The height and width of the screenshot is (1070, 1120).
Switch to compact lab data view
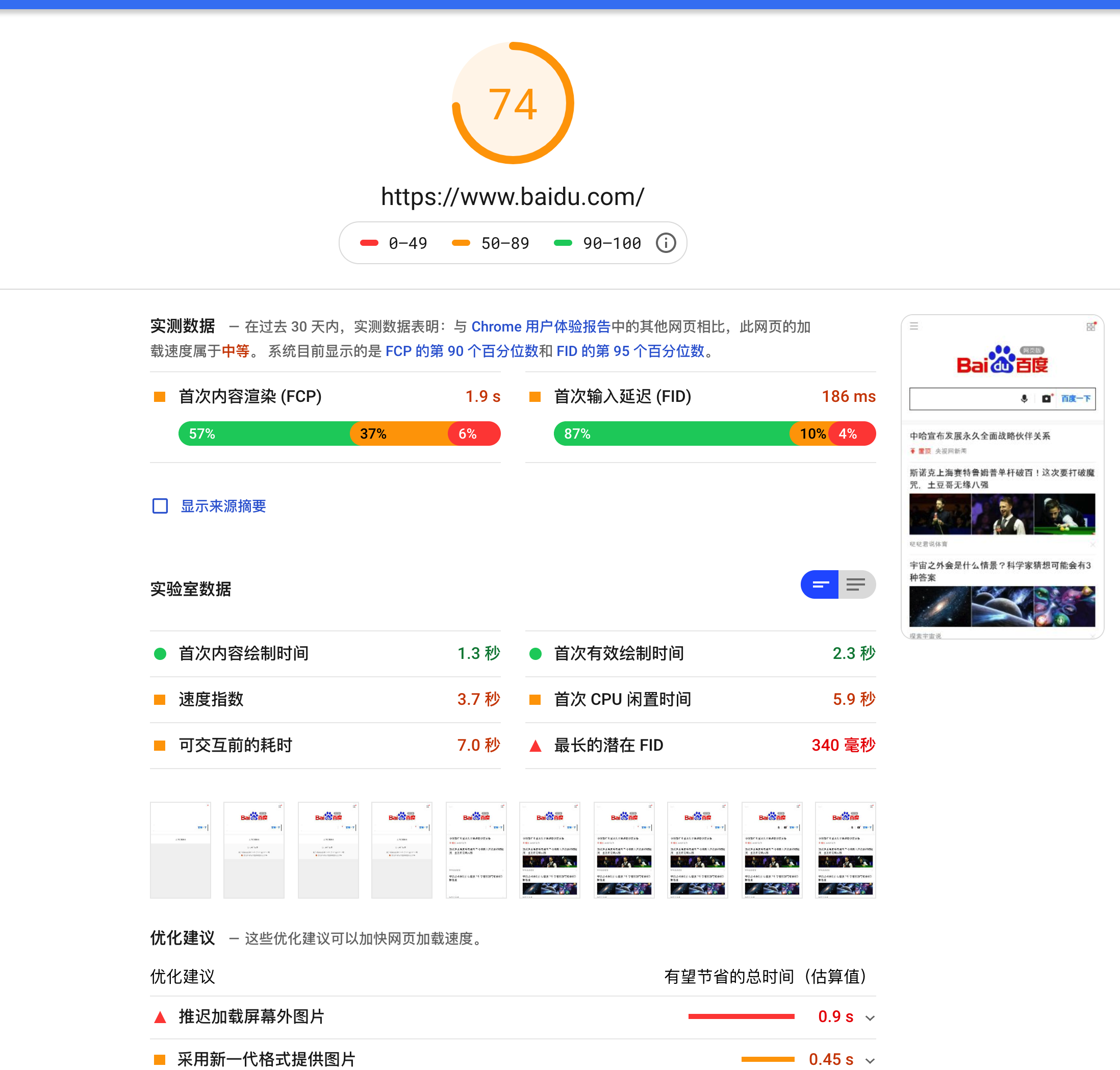coord(820,584)
